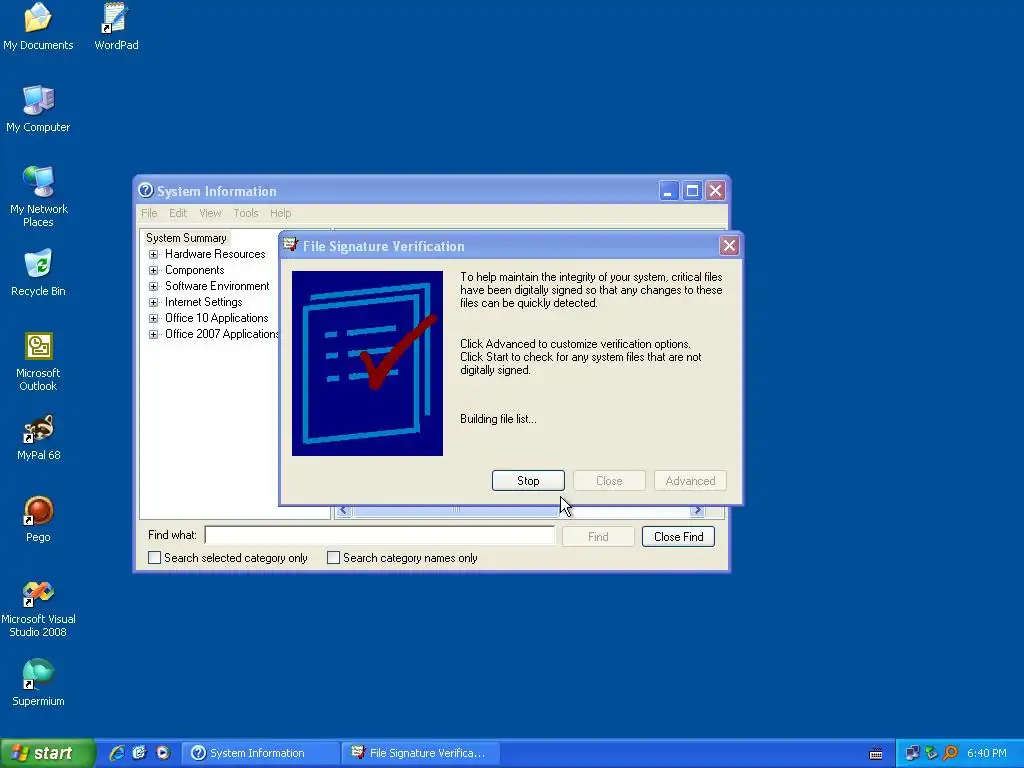
Task: Stop the file signature verification
Action: pyautogui.click(x=528, y=481)
